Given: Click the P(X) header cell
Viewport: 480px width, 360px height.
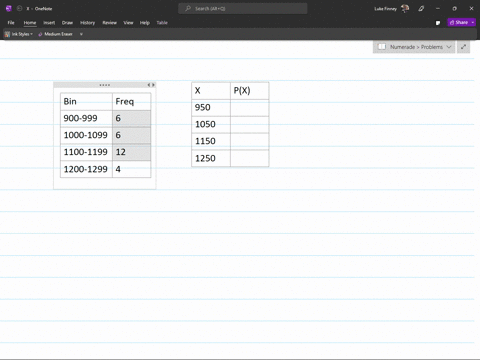Looking at the screenshot, I should coord(250,91).
